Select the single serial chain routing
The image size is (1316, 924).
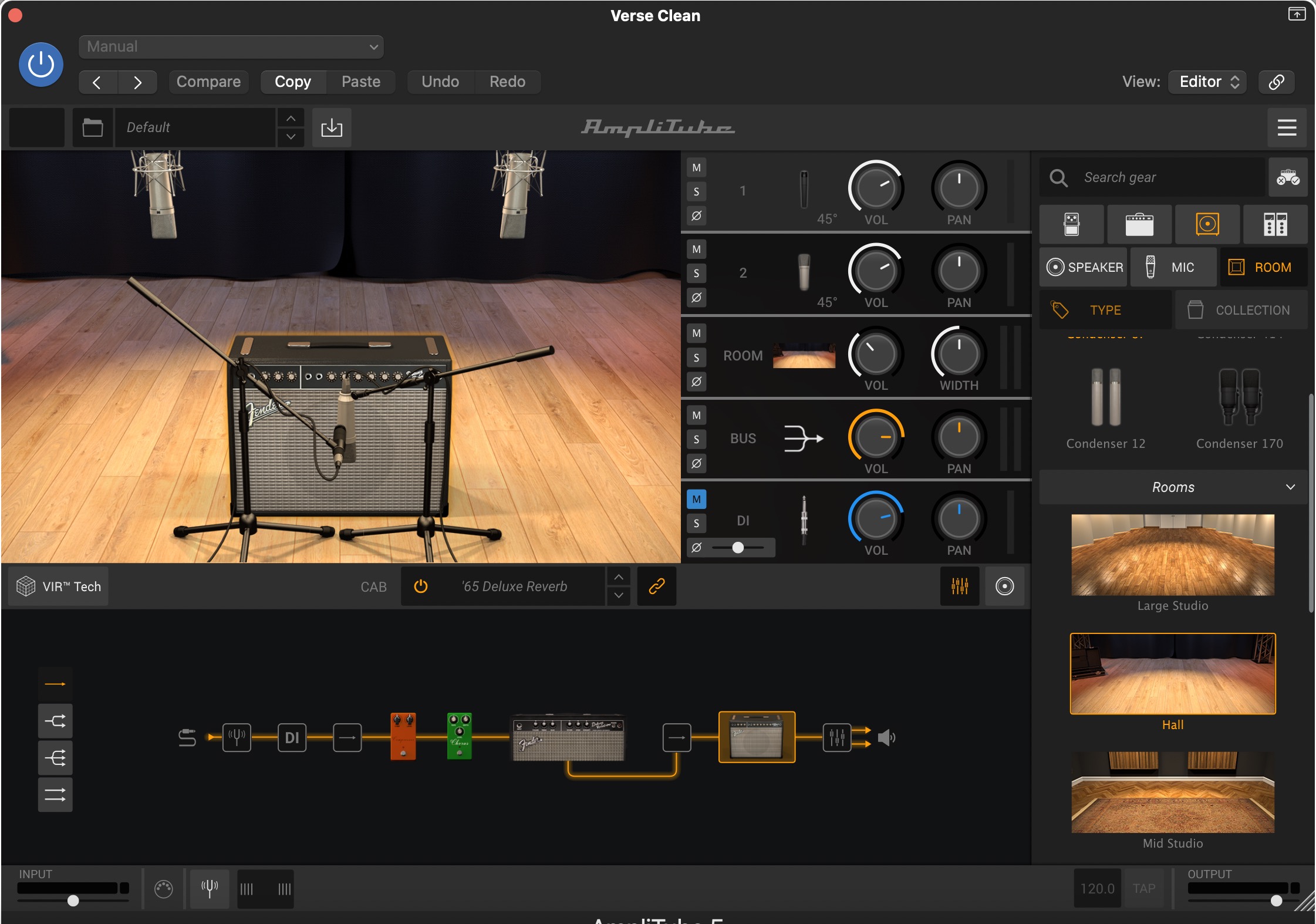tap(55, 684)
